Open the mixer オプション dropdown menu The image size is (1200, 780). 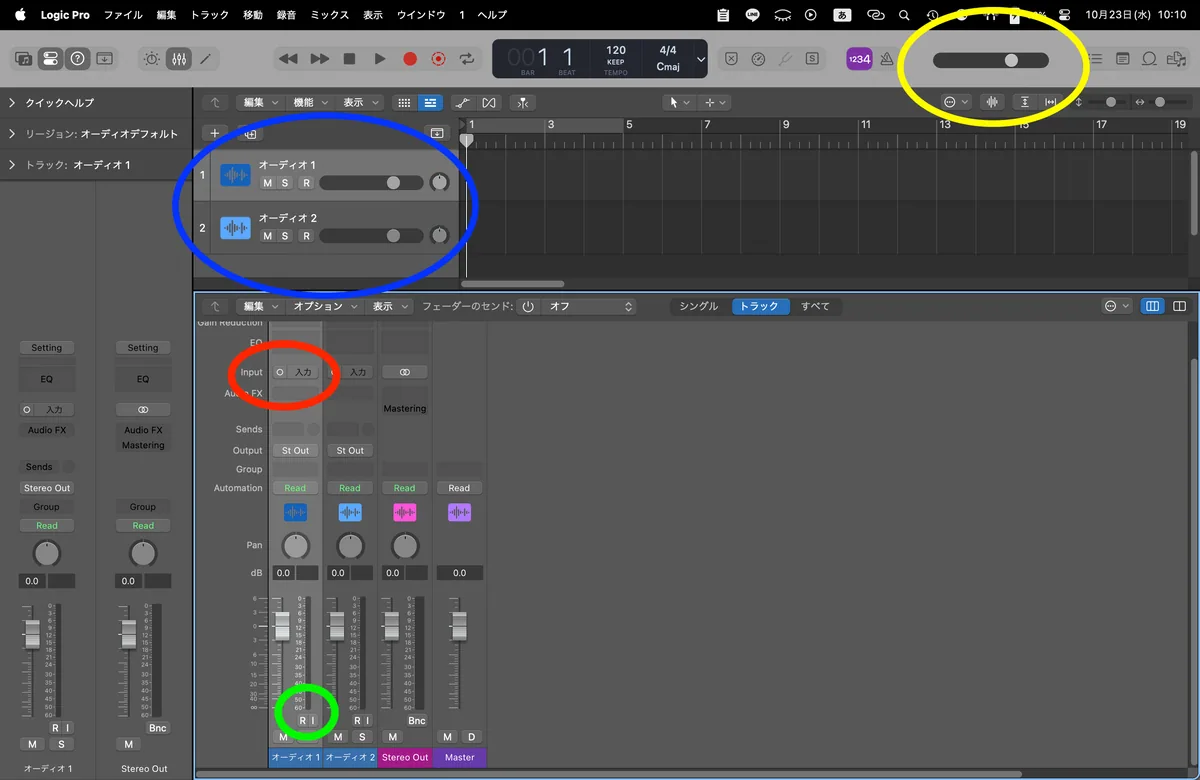[323, 306]
